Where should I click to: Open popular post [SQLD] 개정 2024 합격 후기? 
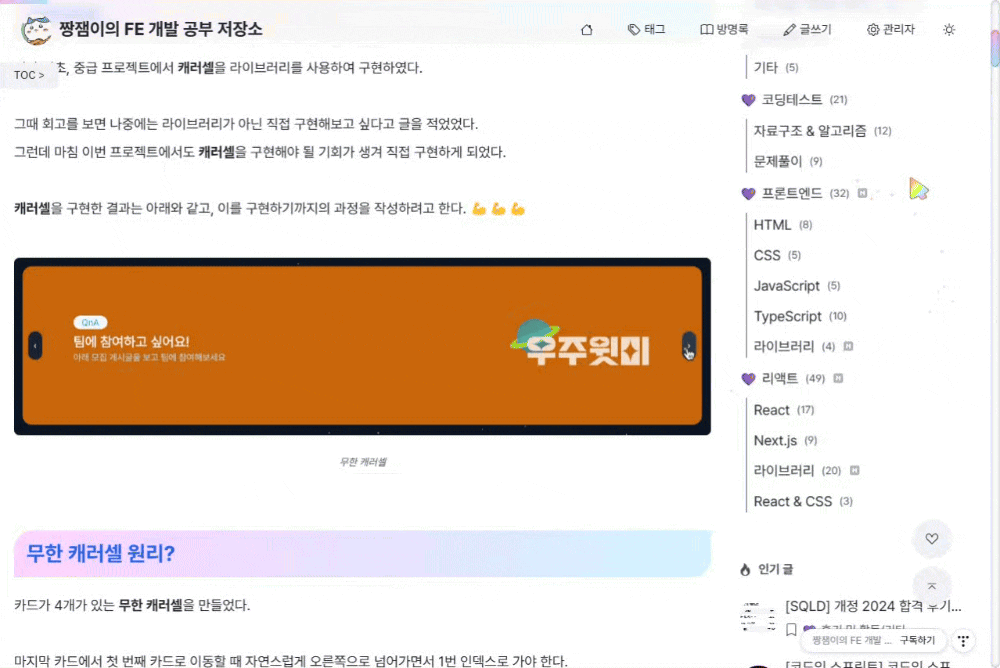coord(873,606)
